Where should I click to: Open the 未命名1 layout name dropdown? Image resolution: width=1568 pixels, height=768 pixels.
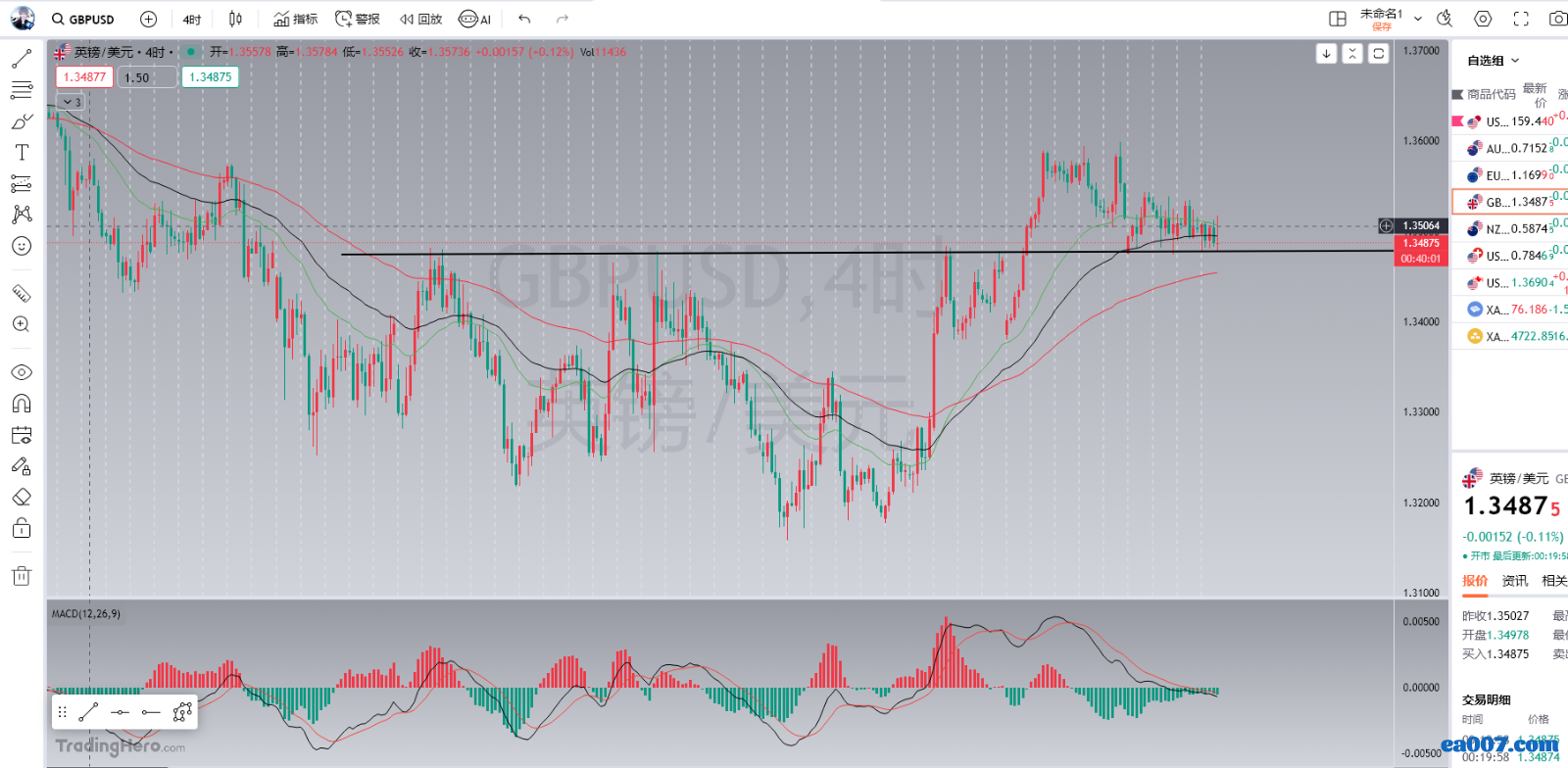coord(1417,19)
